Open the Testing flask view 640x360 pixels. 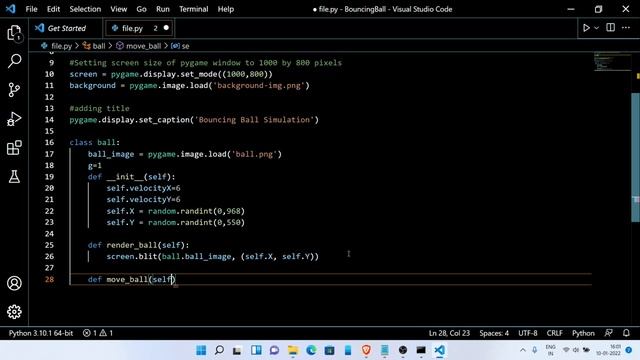pos(14,176)
